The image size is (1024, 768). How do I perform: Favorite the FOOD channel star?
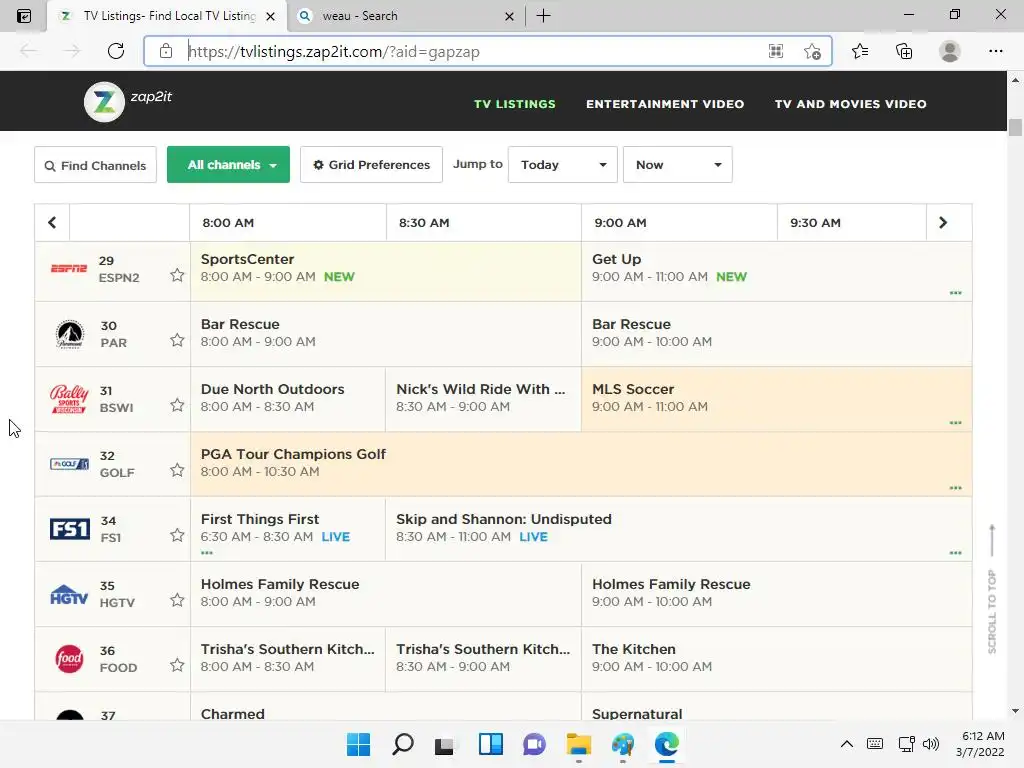[177, 665]
